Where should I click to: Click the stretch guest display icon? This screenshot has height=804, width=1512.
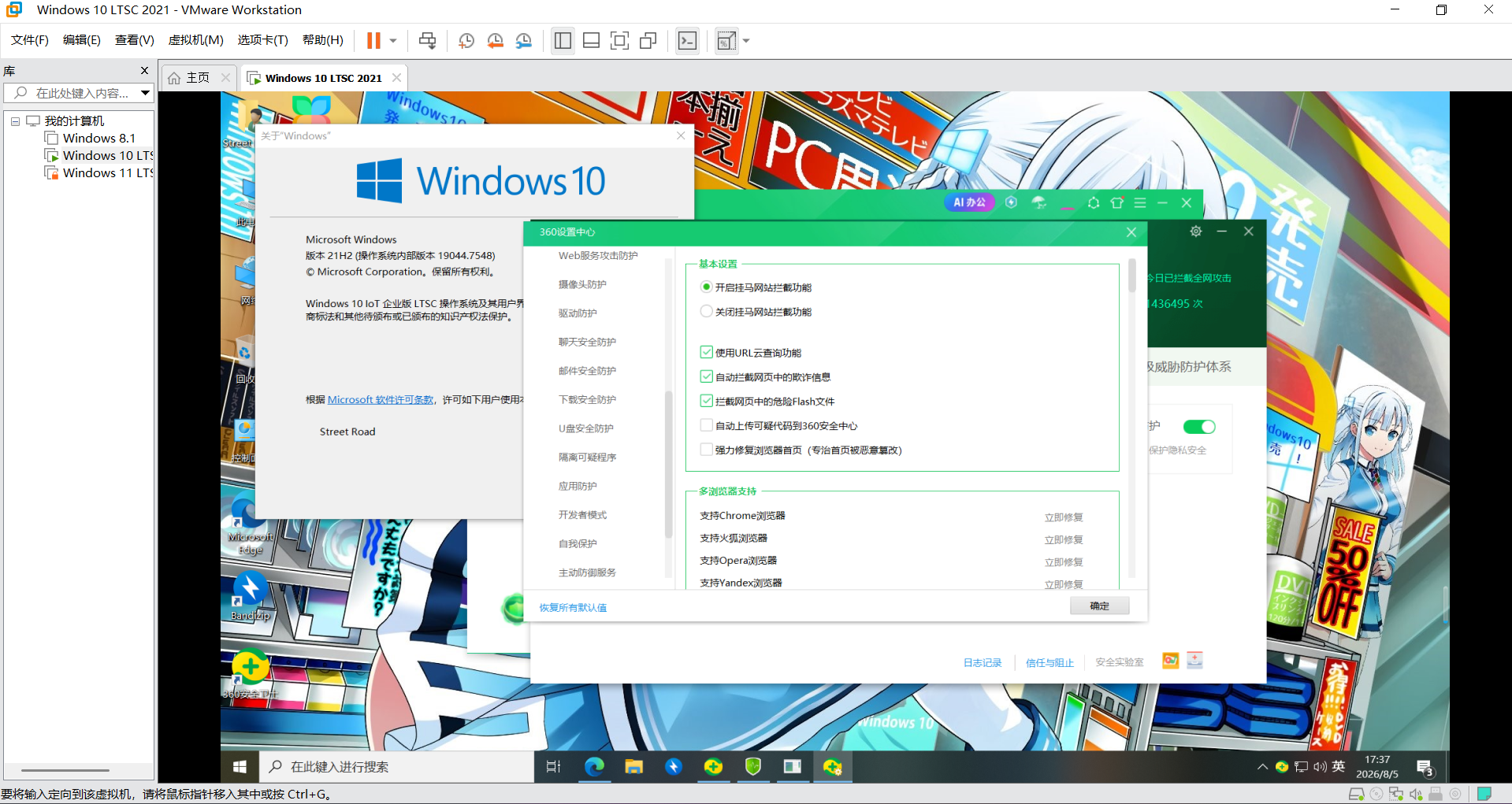point(726,40)
